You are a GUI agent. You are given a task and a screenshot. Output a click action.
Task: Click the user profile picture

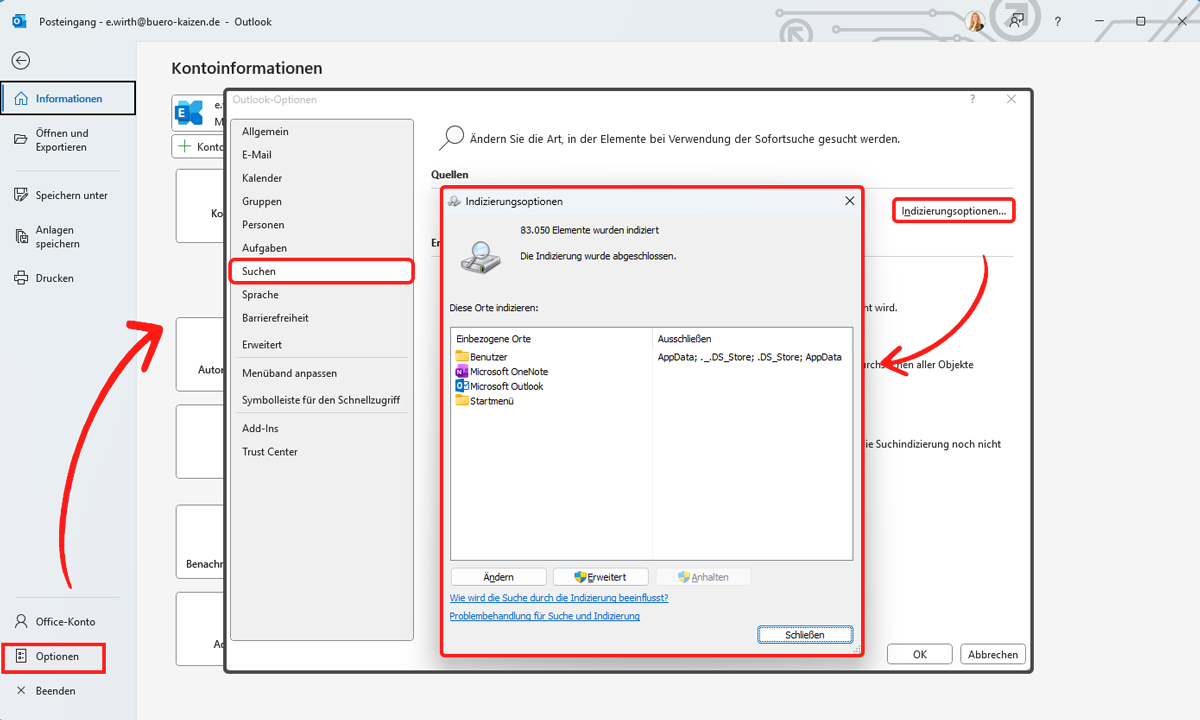(974, 20)
